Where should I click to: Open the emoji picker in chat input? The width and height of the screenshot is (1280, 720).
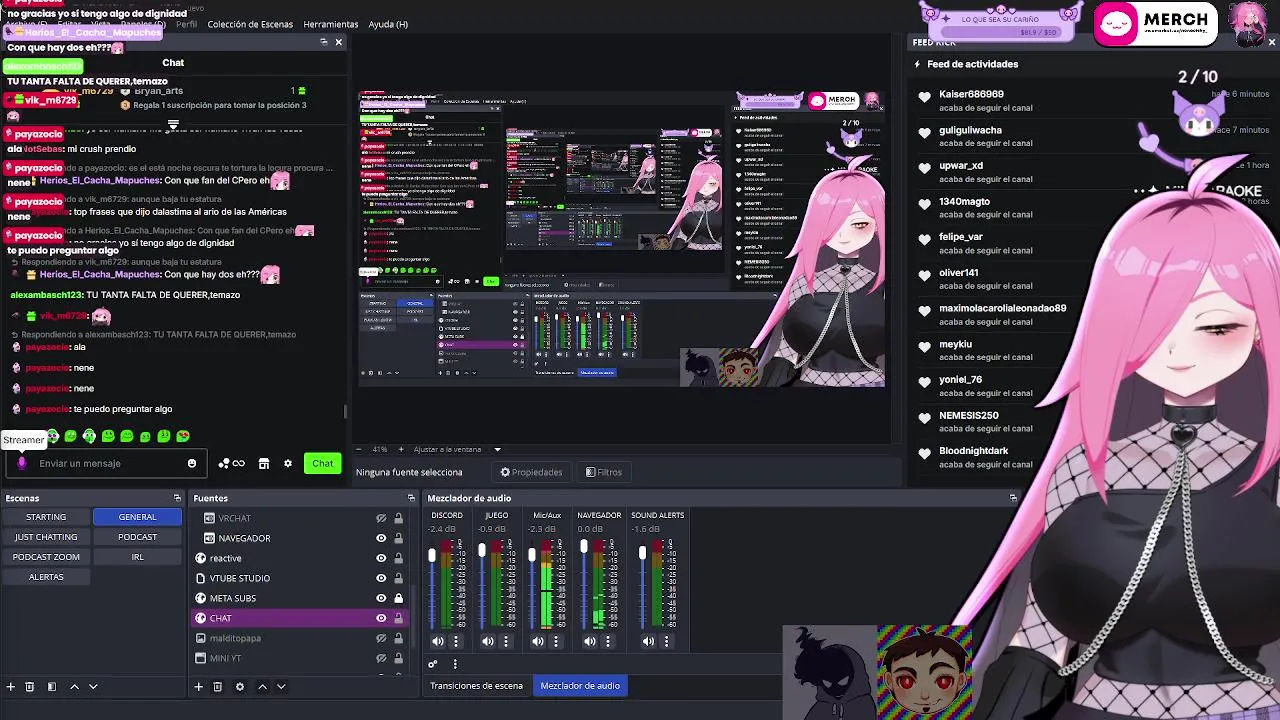click(192, 463)
